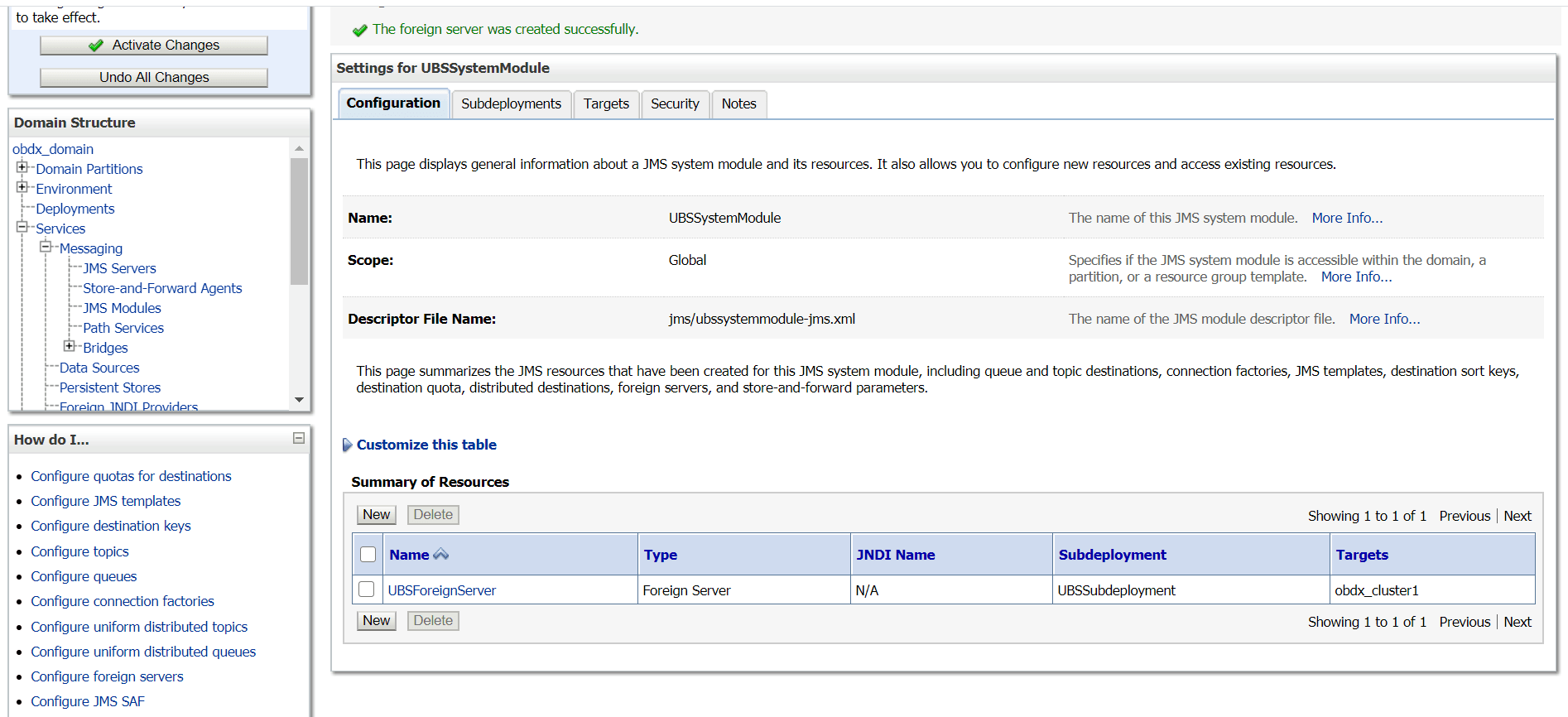Collapse the How do I panel

[299, 438]
